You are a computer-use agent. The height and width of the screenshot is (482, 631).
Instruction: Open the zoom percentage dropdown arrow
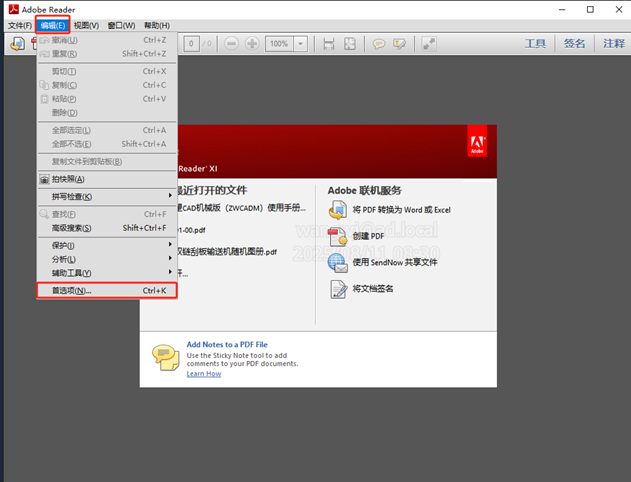[x=302, y=44]
